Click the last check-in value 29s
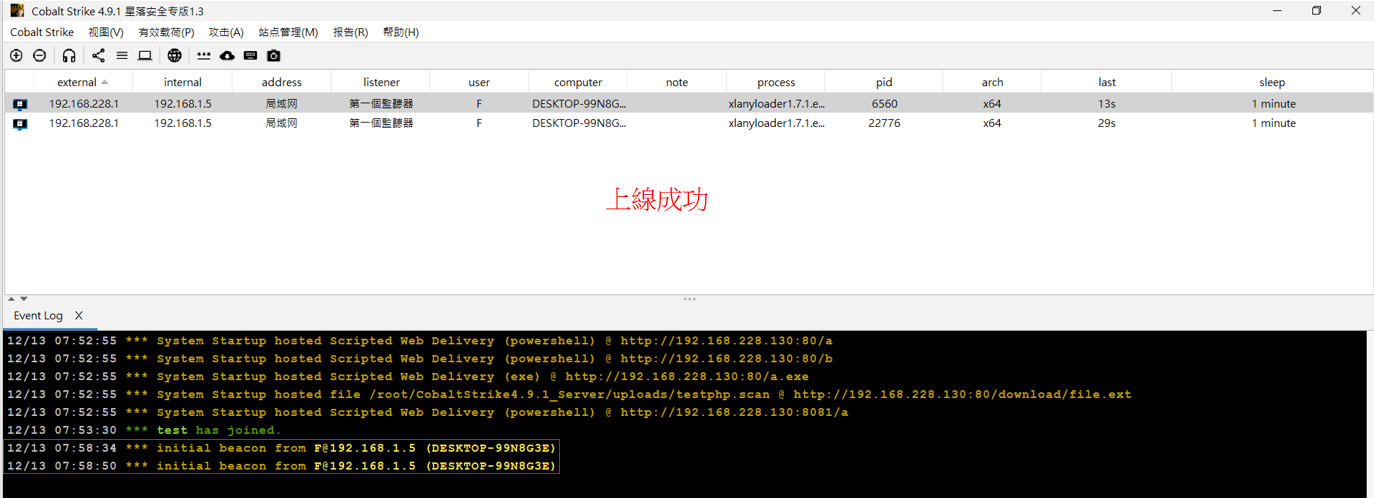Viewport: 1374px width, 498px height. click(x=1107, y=124)
